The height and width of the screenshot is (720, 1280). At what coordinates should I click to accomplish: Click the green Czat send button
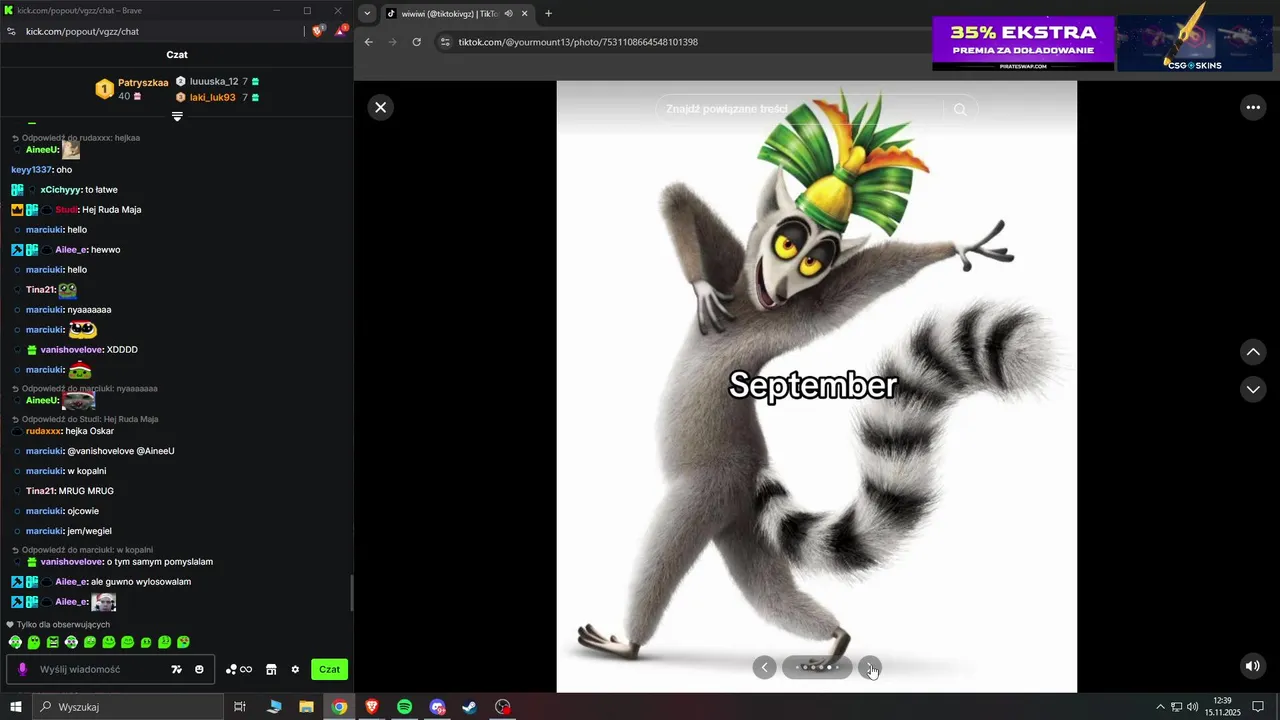tap(329, 669)
